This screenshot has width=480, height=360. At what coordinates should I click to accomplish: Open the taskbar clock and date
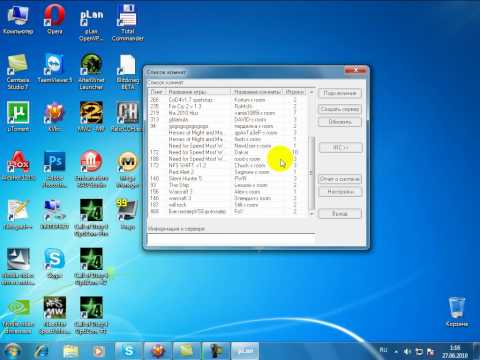pos(455,352)
